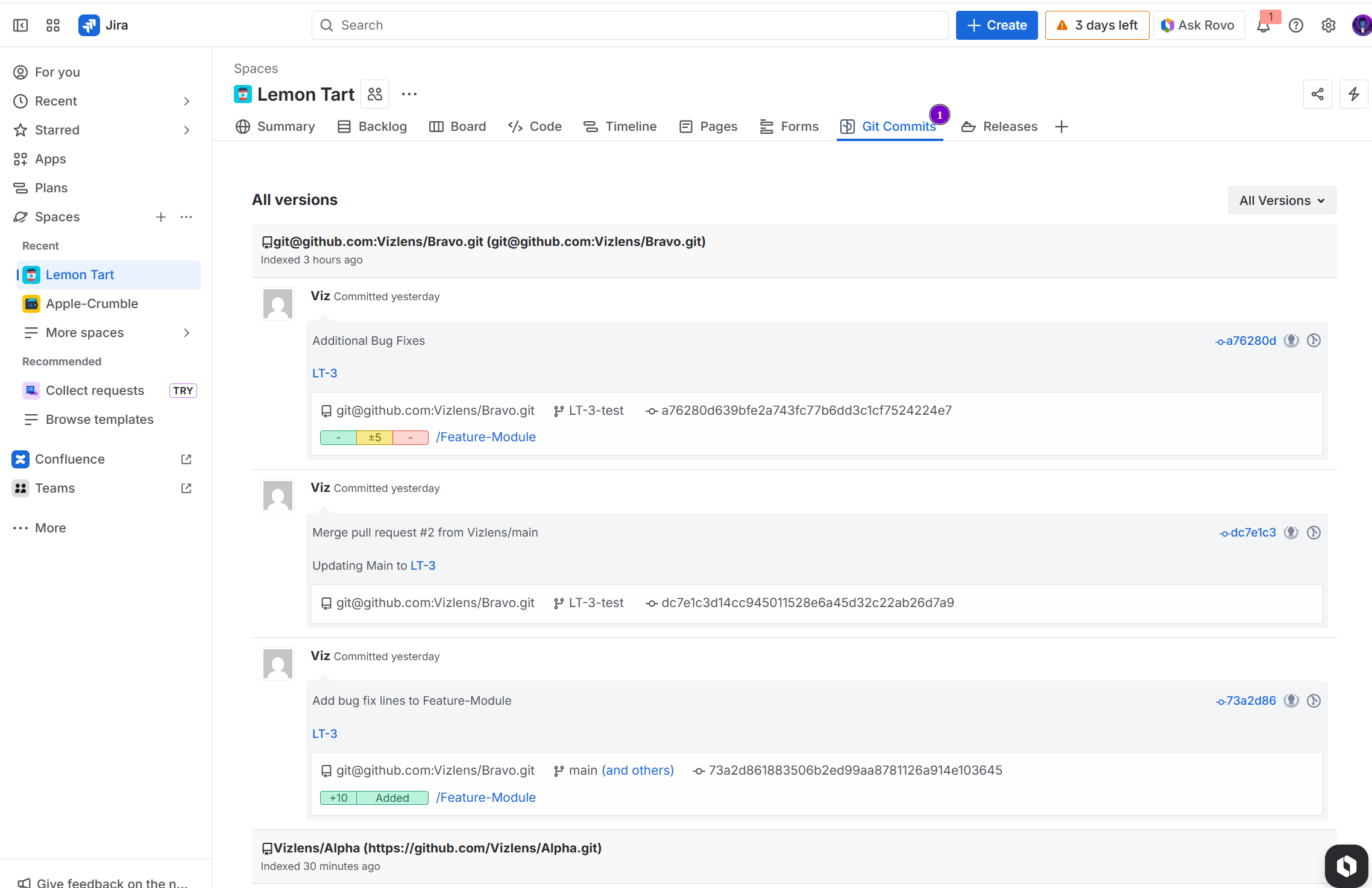Collapse the sidebar with the panel icon
The image size is (1372, 888).
click(20, 25)
